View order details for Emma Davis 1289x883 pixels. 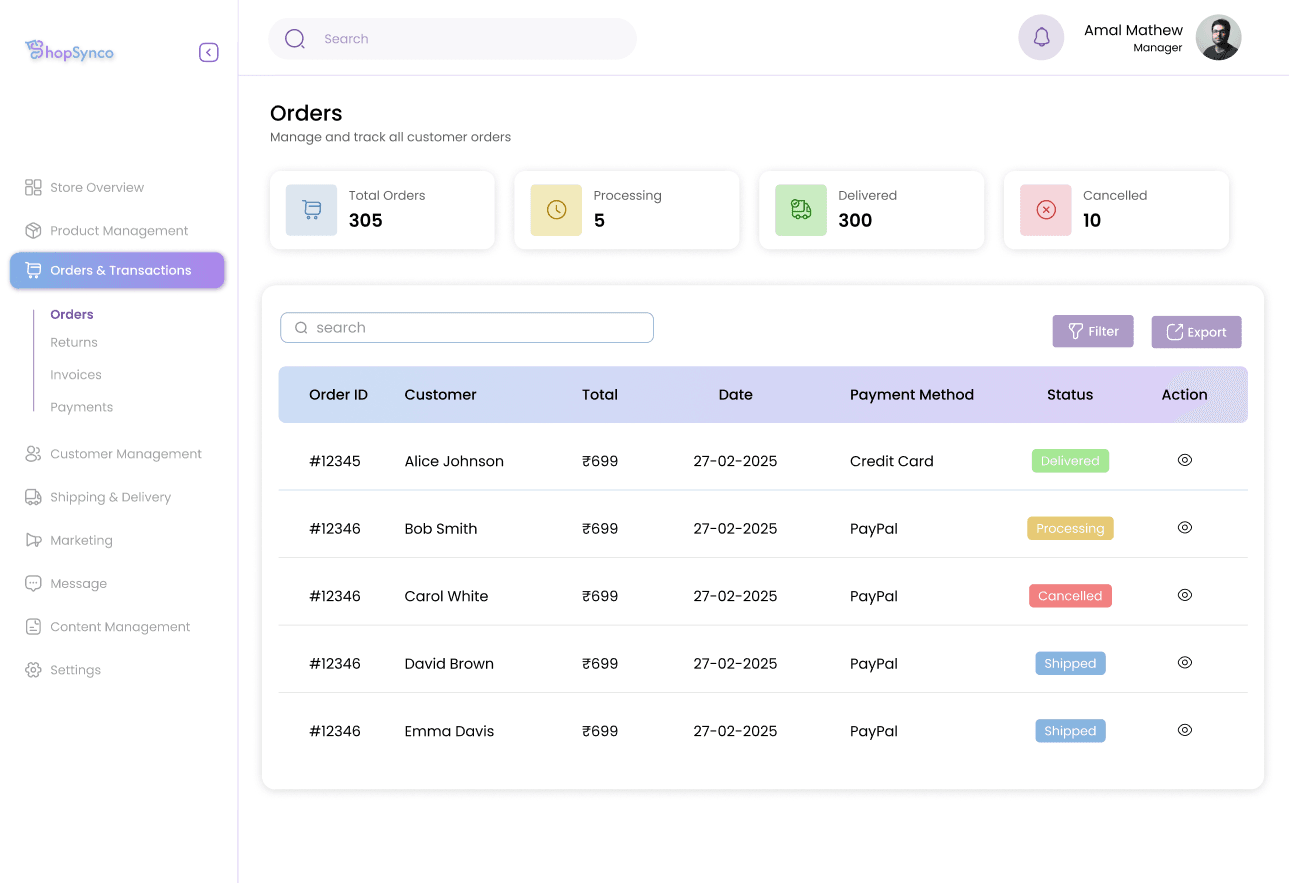(x=1185, y=730)
